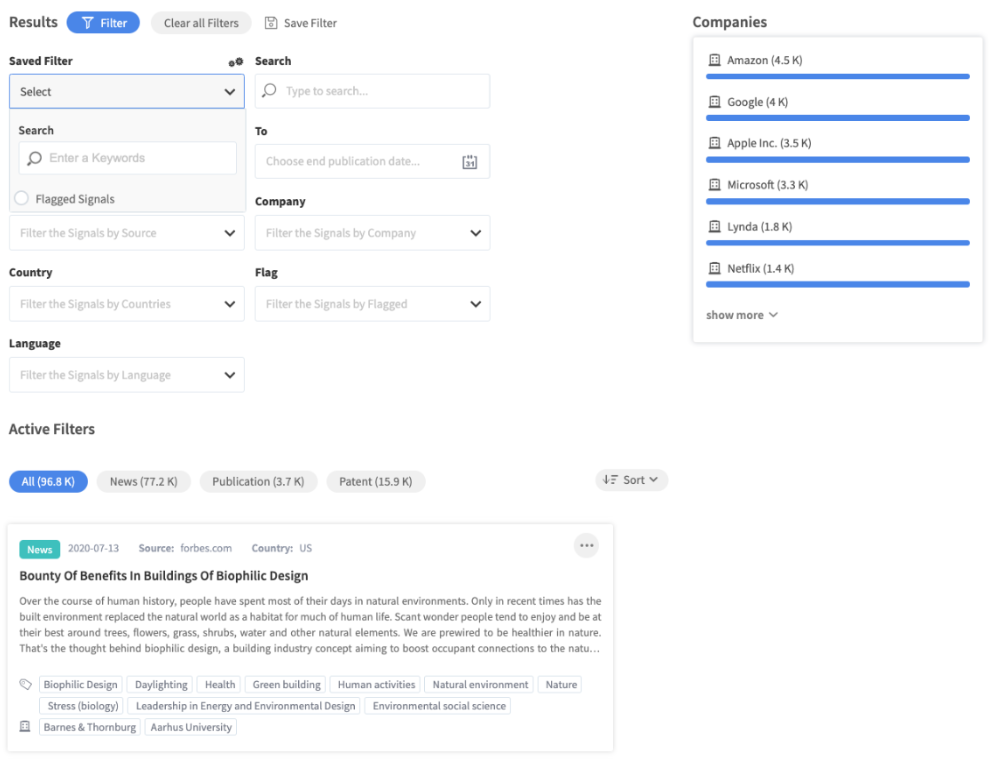Open the Filter Signals by Countries dropdown
Image resolution: width=1000 pixels, height=762 pixels.
click(x=126, y=304)
